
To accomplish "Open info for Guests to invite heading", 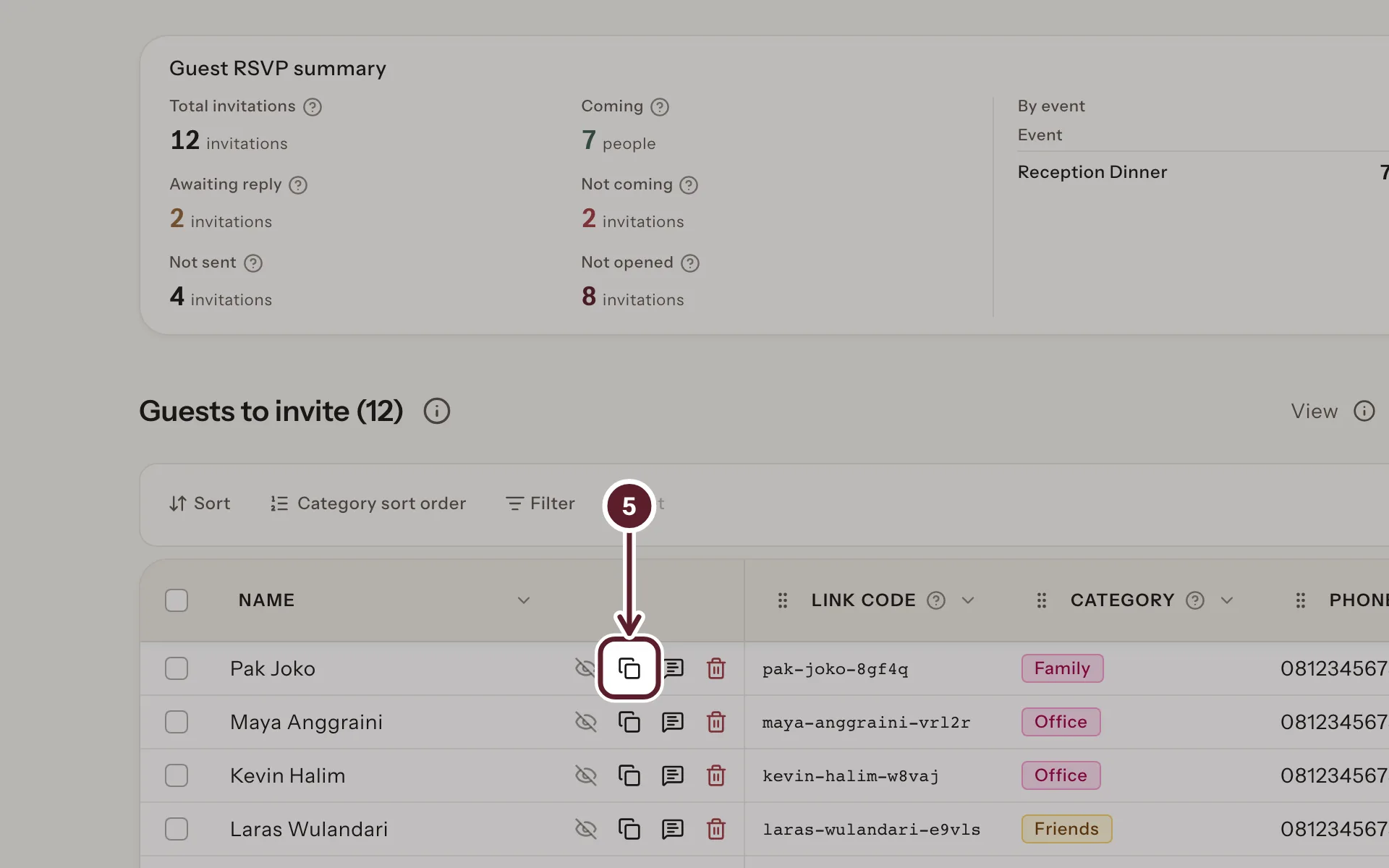I will 437,411.
